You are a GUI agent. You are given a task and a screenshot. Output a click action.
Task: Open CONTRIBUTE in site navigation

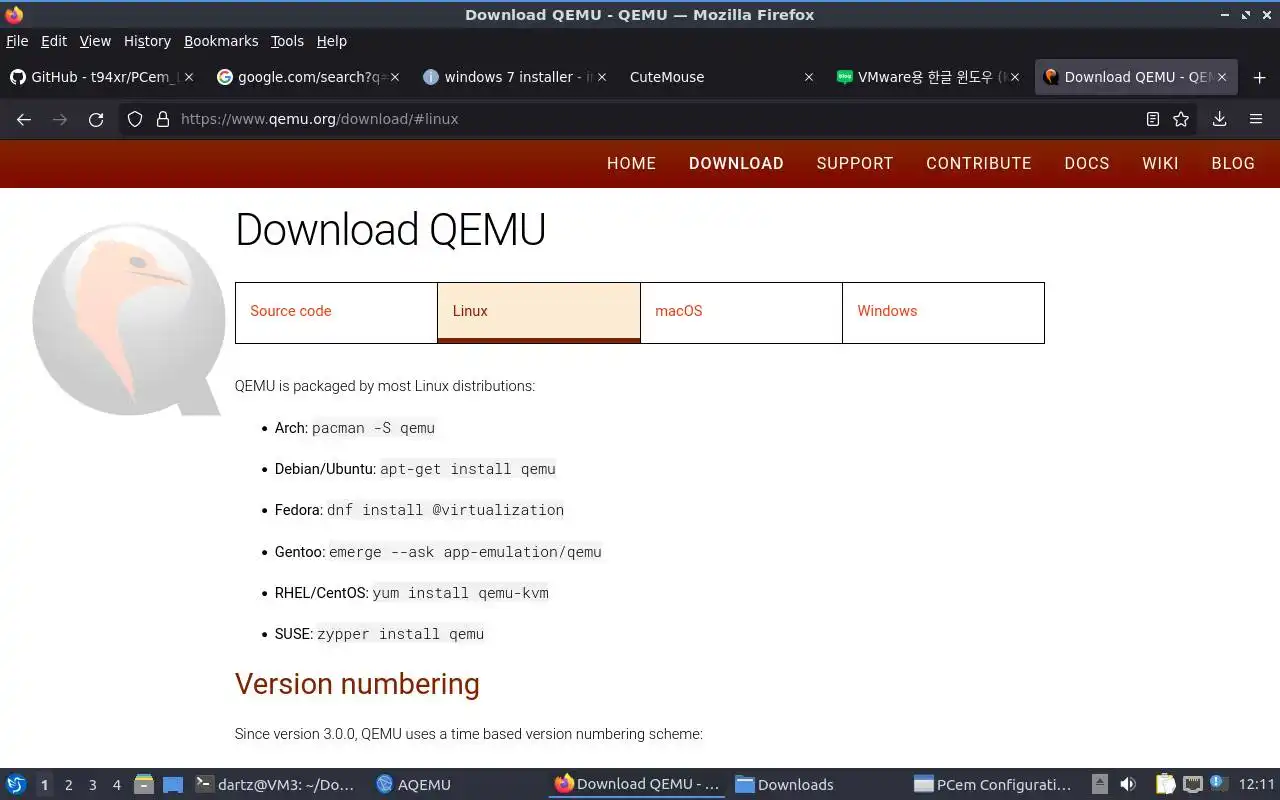(x=979, y=163)
